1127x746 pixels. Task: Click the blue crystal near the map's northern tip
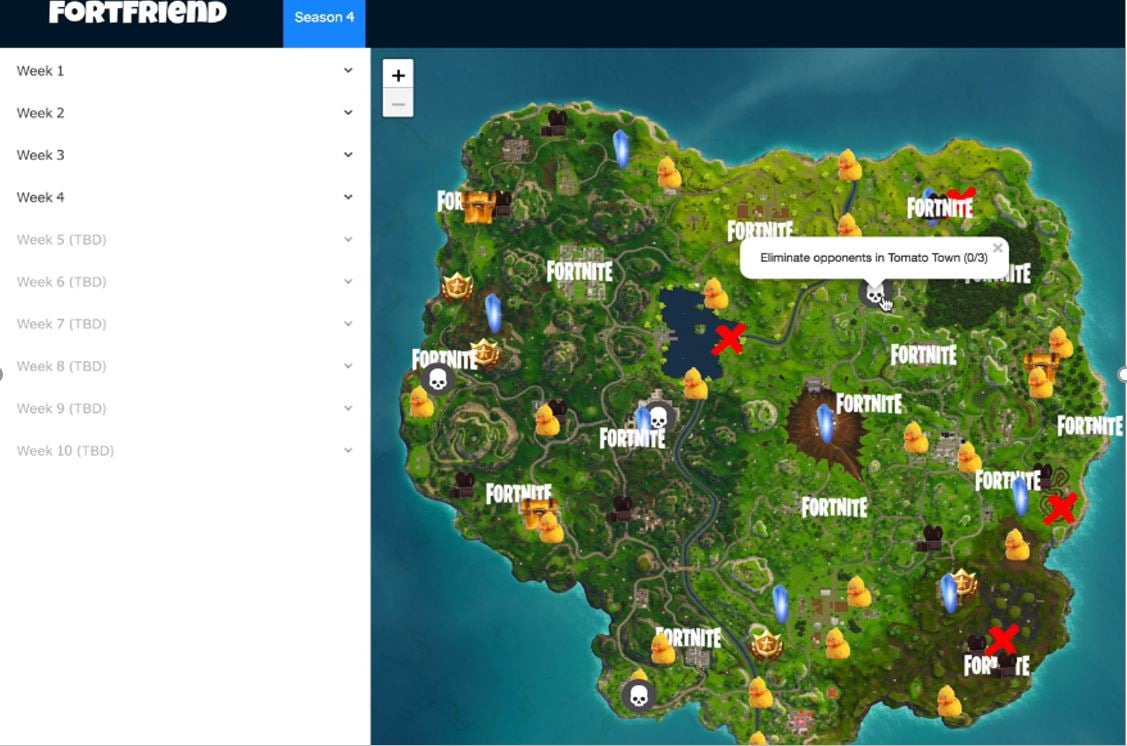point(621,148)
